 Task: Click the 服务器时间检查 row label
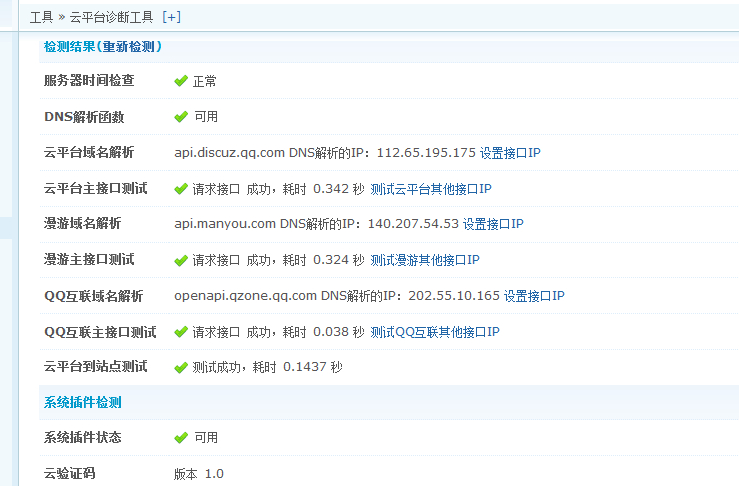[x=89, y=81]
